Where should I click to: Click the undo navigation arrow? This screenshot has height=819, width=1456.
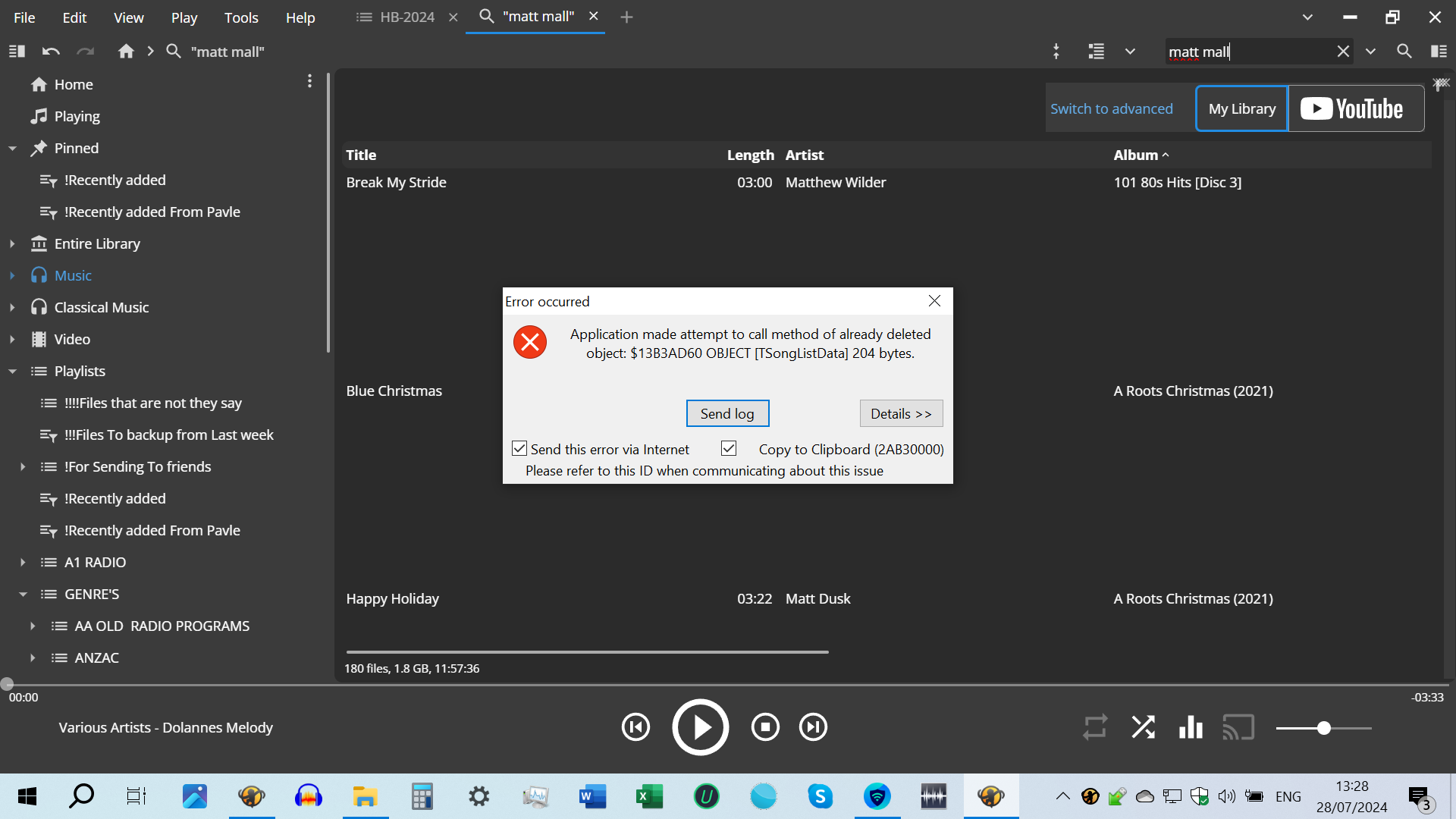tap(51, 52)
